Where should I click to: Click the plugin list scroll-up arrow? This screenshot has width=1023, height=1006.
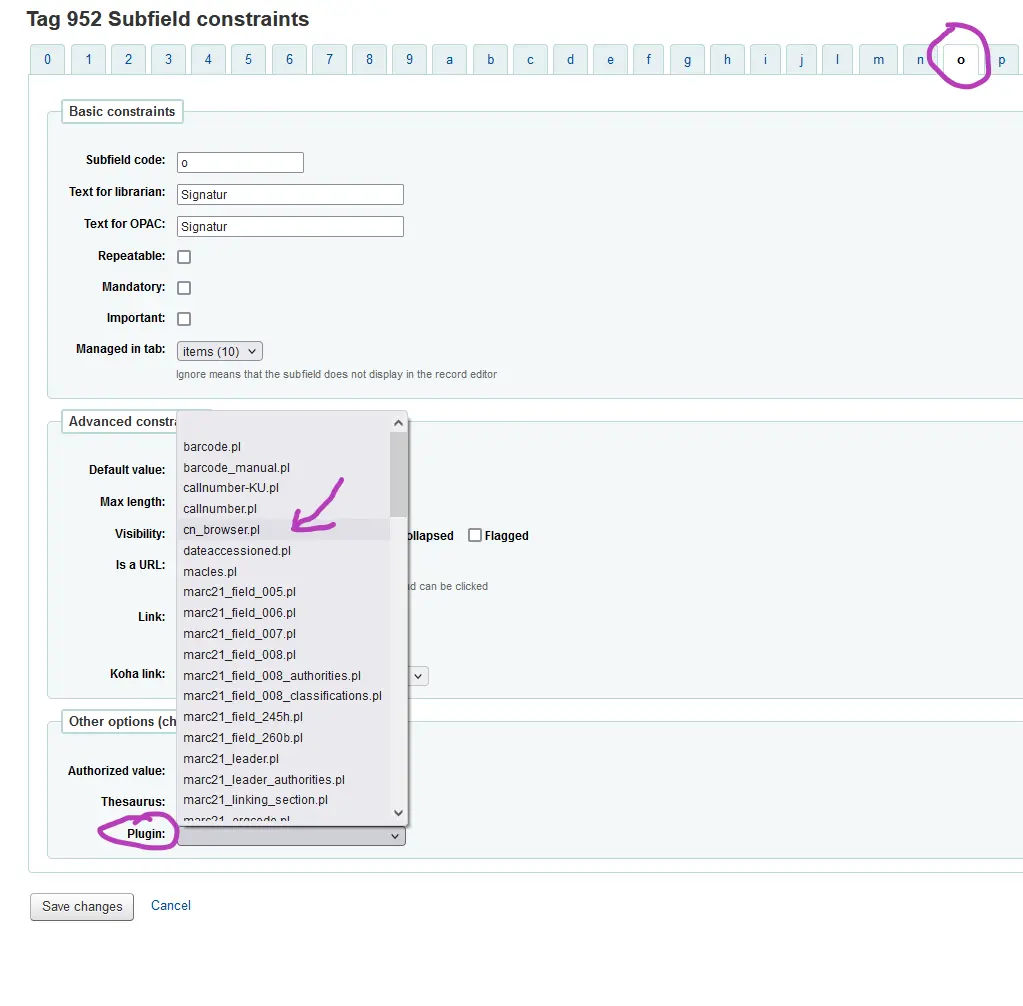pyautogui.click(x=398, y=423)
